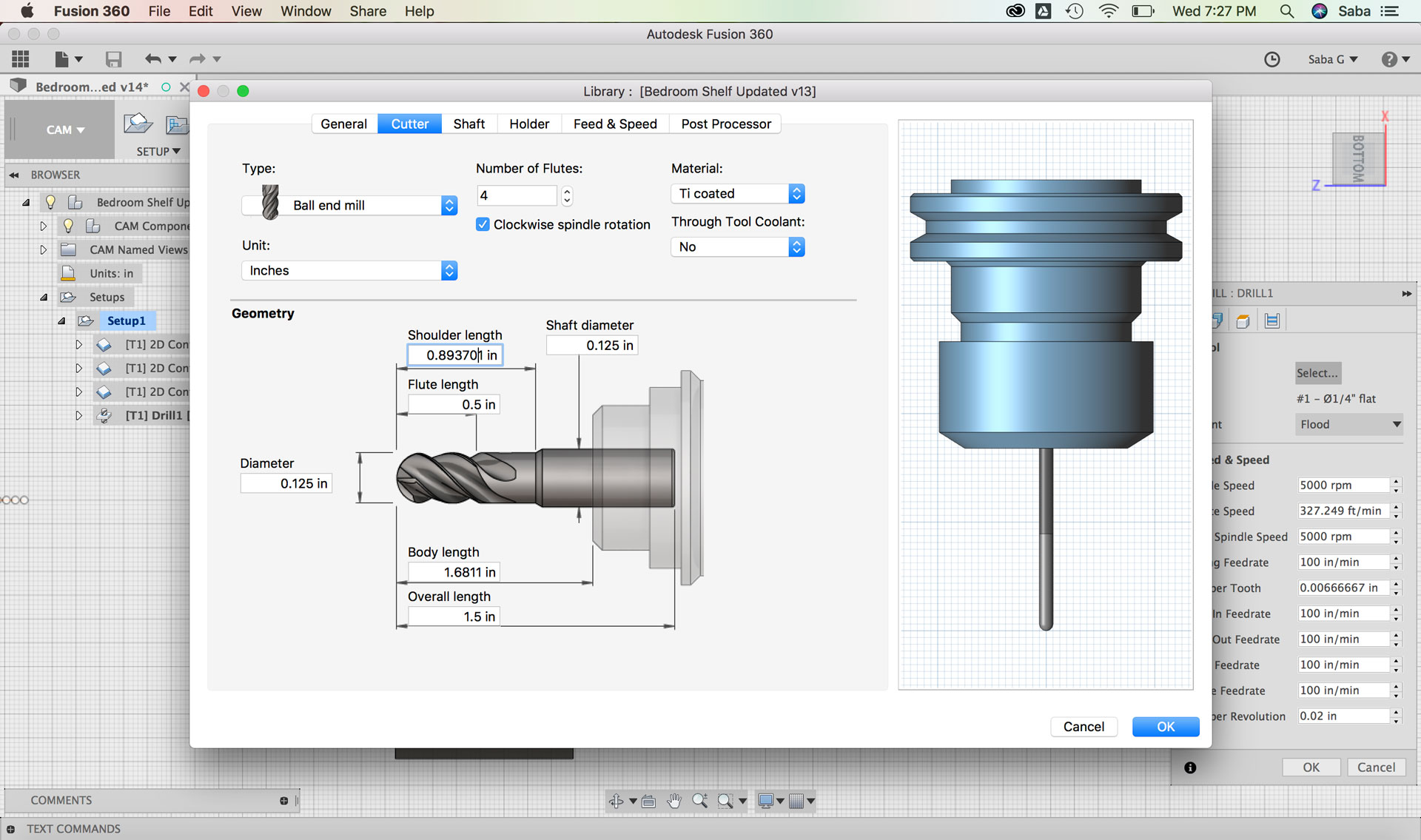This screenshot has height=840, width=1421.
Task: Open the Holder tab
Action: [529, 124]
